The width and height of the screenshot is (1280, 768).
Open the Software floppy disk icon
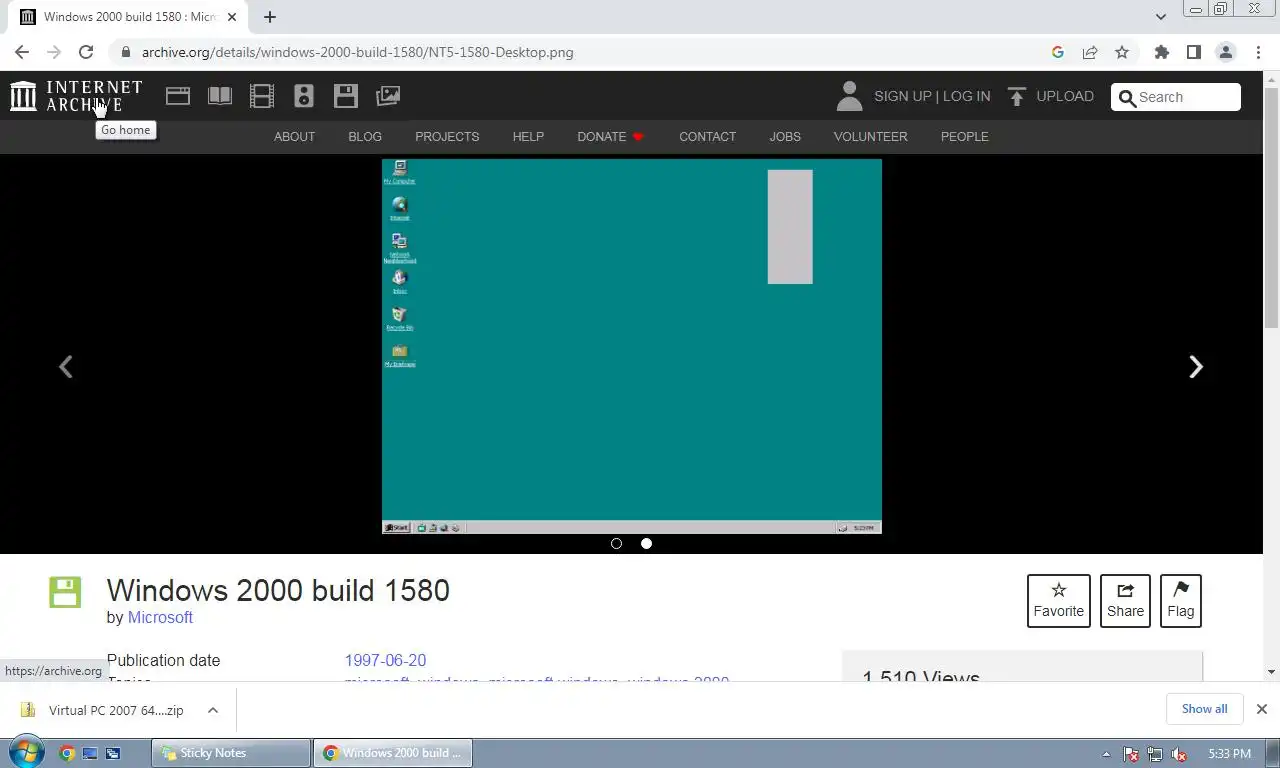coord(346,96)
